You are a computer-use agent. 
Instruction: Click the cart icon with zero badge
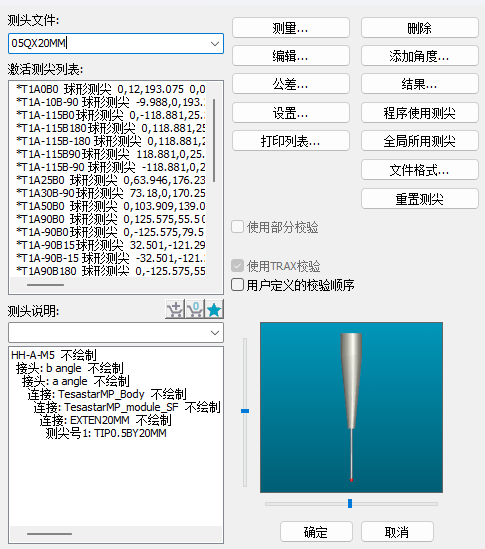point(195,309)
